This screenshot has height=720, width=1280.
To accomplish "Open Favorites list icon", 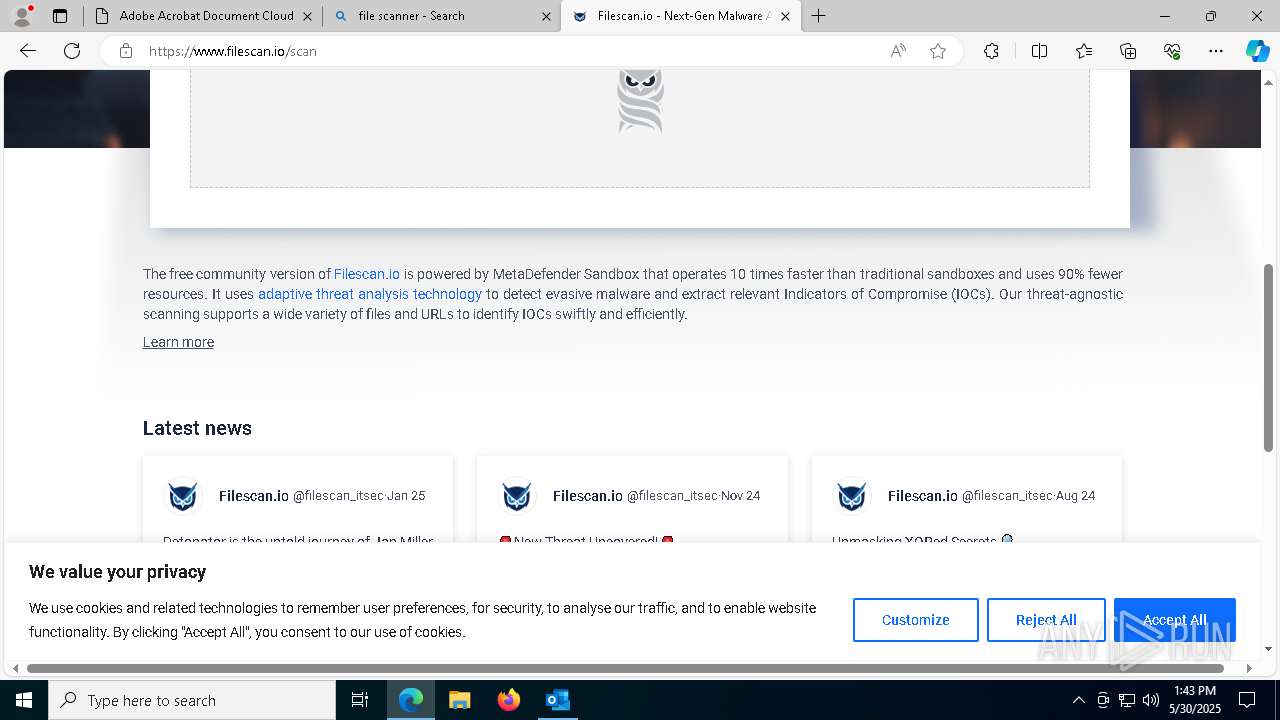I will click(1084, 51).
